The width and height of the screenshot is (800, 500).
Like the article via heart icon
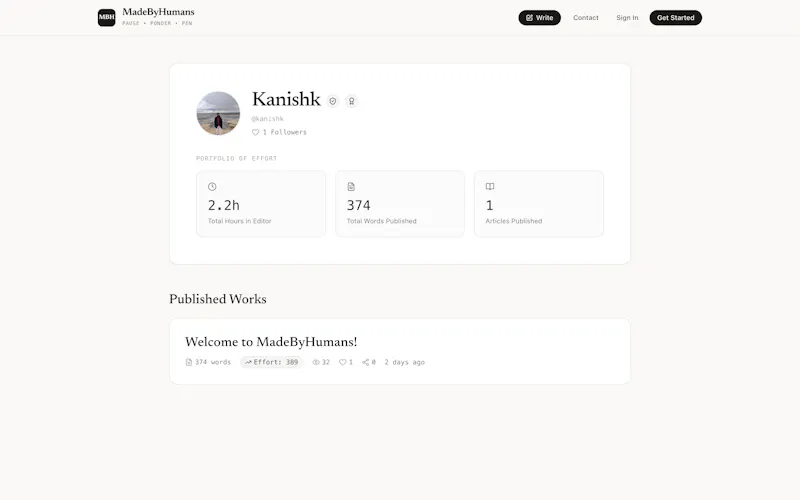pos(343,362)
